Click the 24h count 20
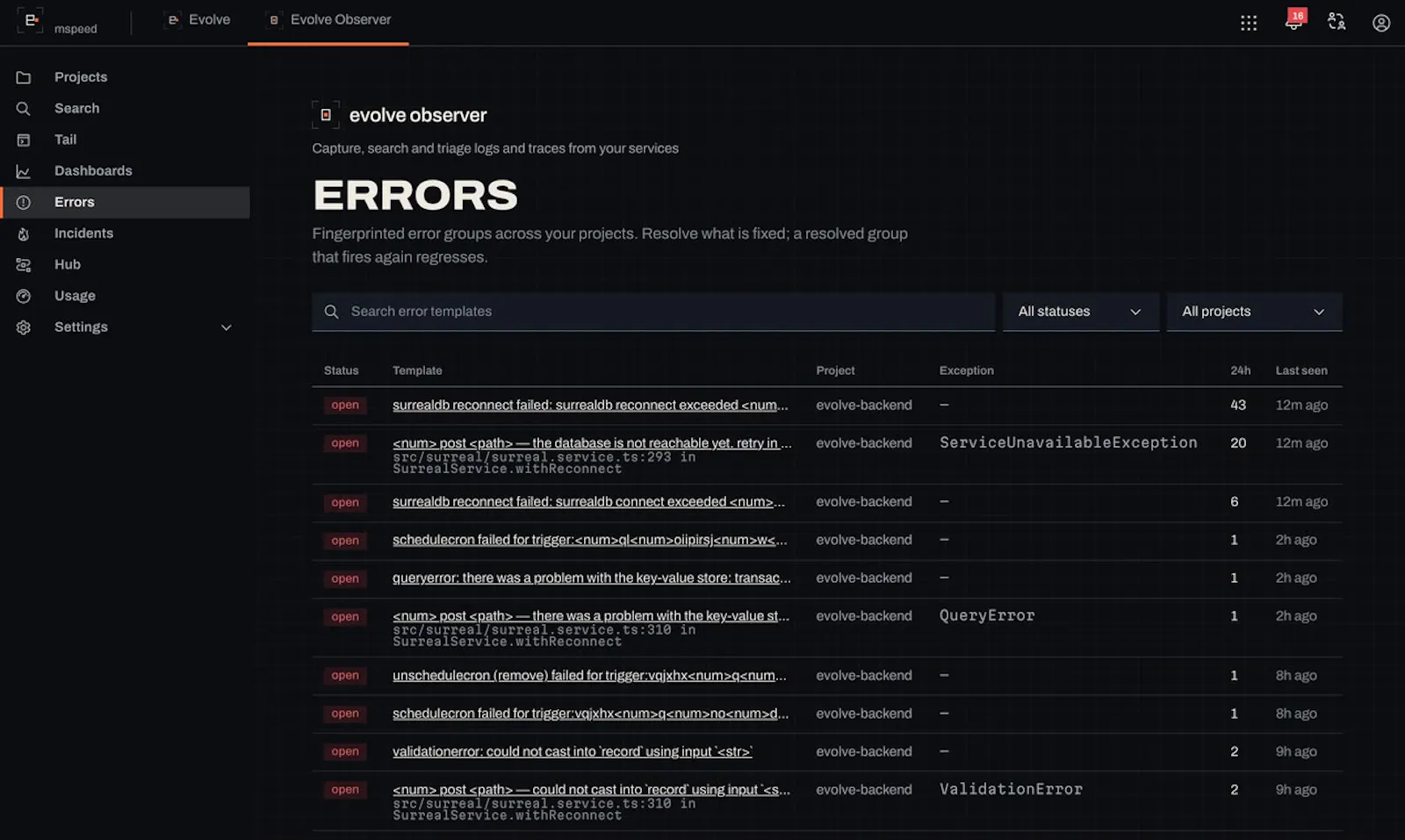Viewport: 1405px width, 840px height. pyautogui.click(x=1238, y=443)
